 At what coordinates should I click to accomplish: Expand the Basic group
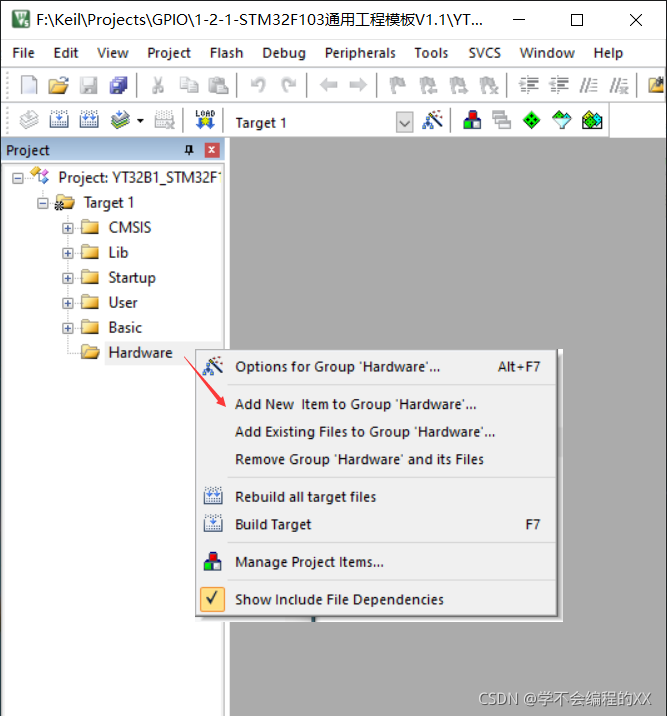(68, 328)
